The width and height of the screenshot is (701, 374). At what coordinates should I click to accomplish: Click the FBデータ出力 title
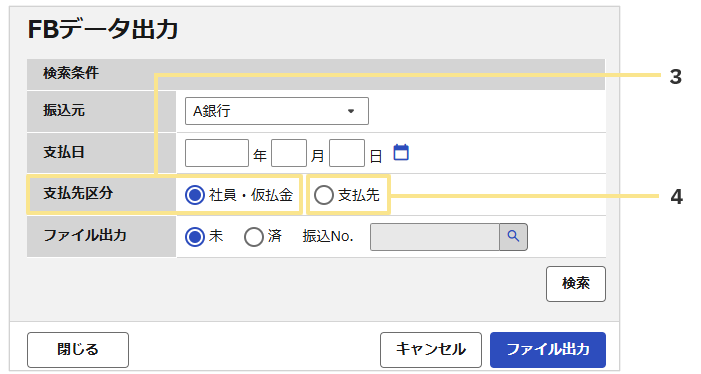point(103,29)
